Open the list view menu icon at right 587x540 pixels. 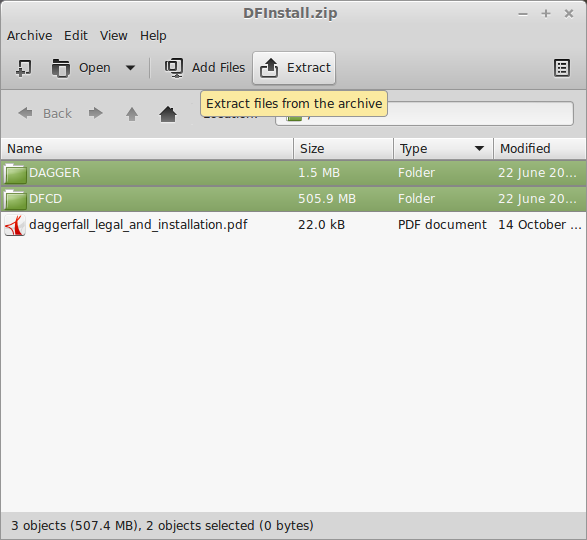562,68
